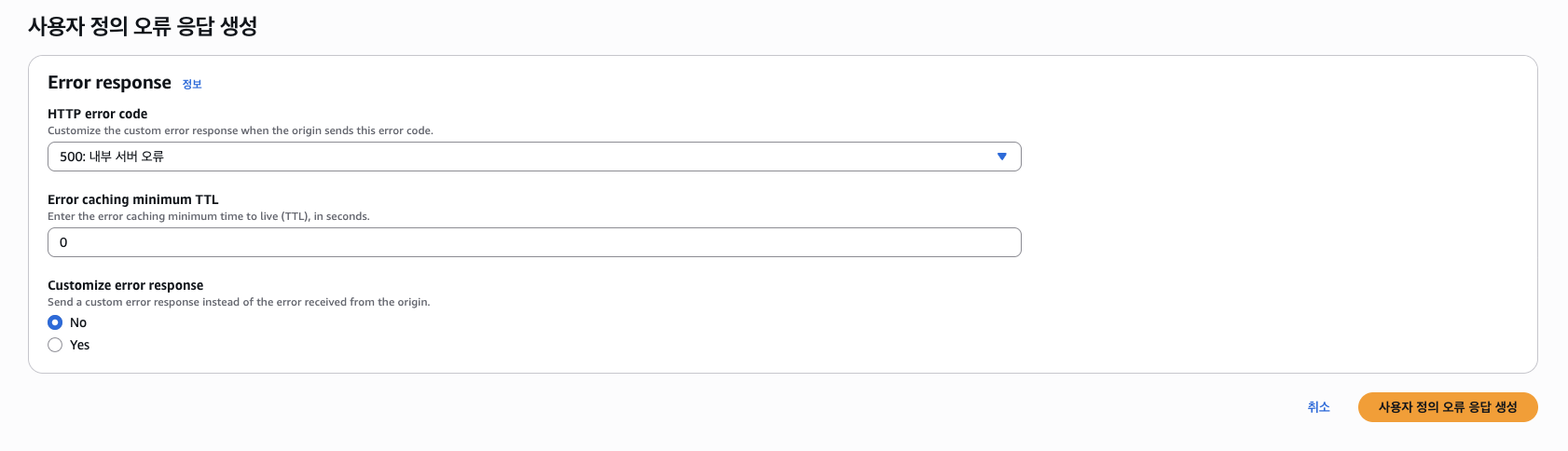Screen dimensions: 1568x451
Task: Click the Error caching minimum TTL label
Action: [133, 199]
